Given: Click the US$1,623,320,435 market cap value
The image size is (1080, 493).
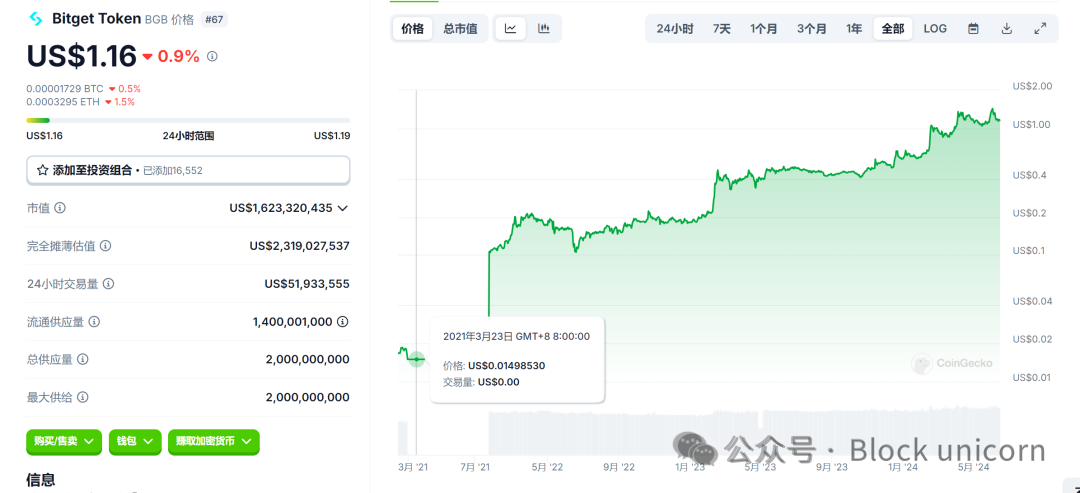Looking at the screenshot, I should (281, 208).
